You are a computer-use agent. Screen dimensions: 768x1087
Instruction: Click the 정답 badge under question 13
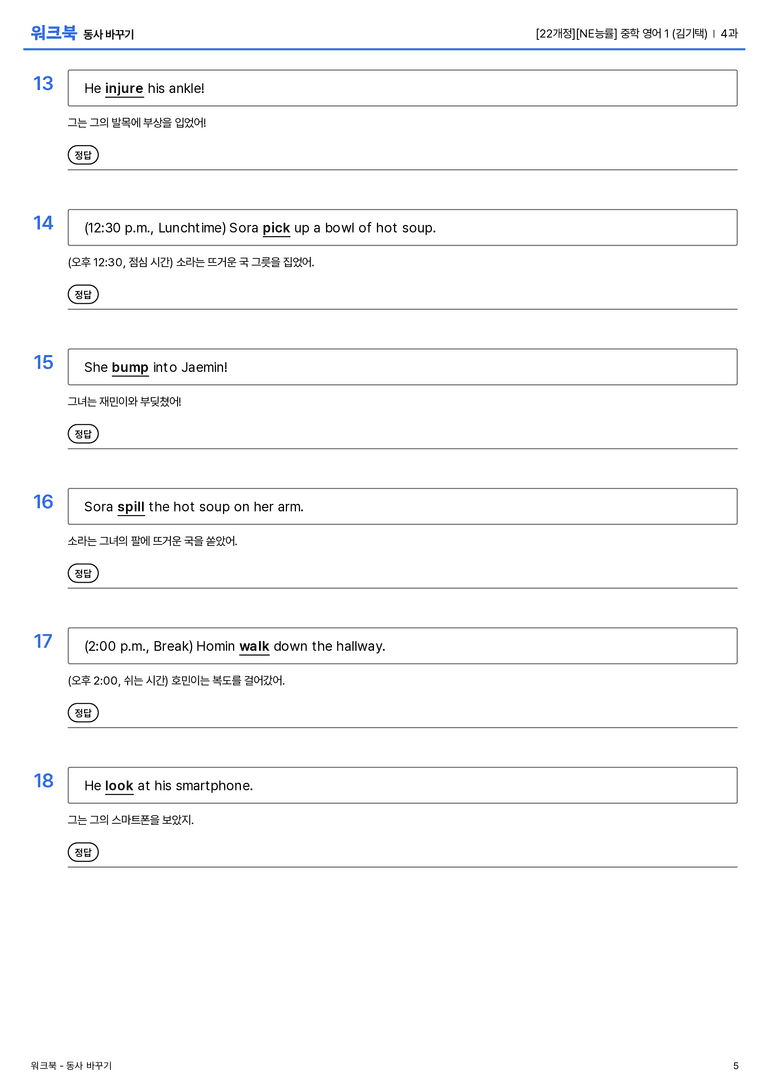[x=83, y=155]
